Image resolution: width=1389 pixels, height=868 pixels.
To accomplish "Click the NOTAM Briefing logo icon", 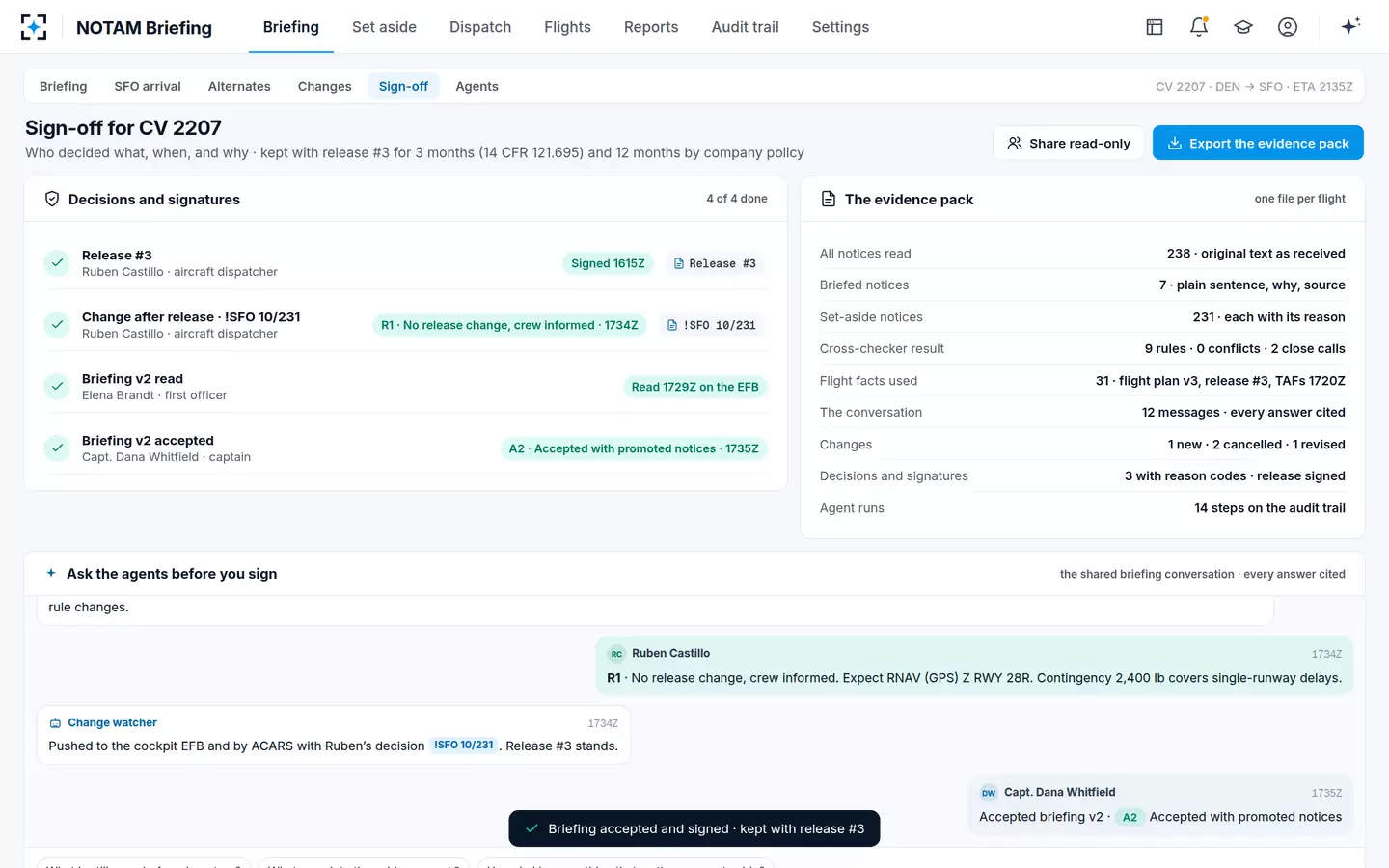I will [34, 27].
